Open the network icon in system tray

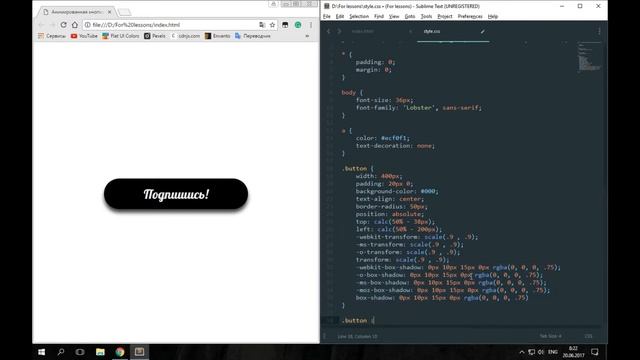click(x=531, y=352)
